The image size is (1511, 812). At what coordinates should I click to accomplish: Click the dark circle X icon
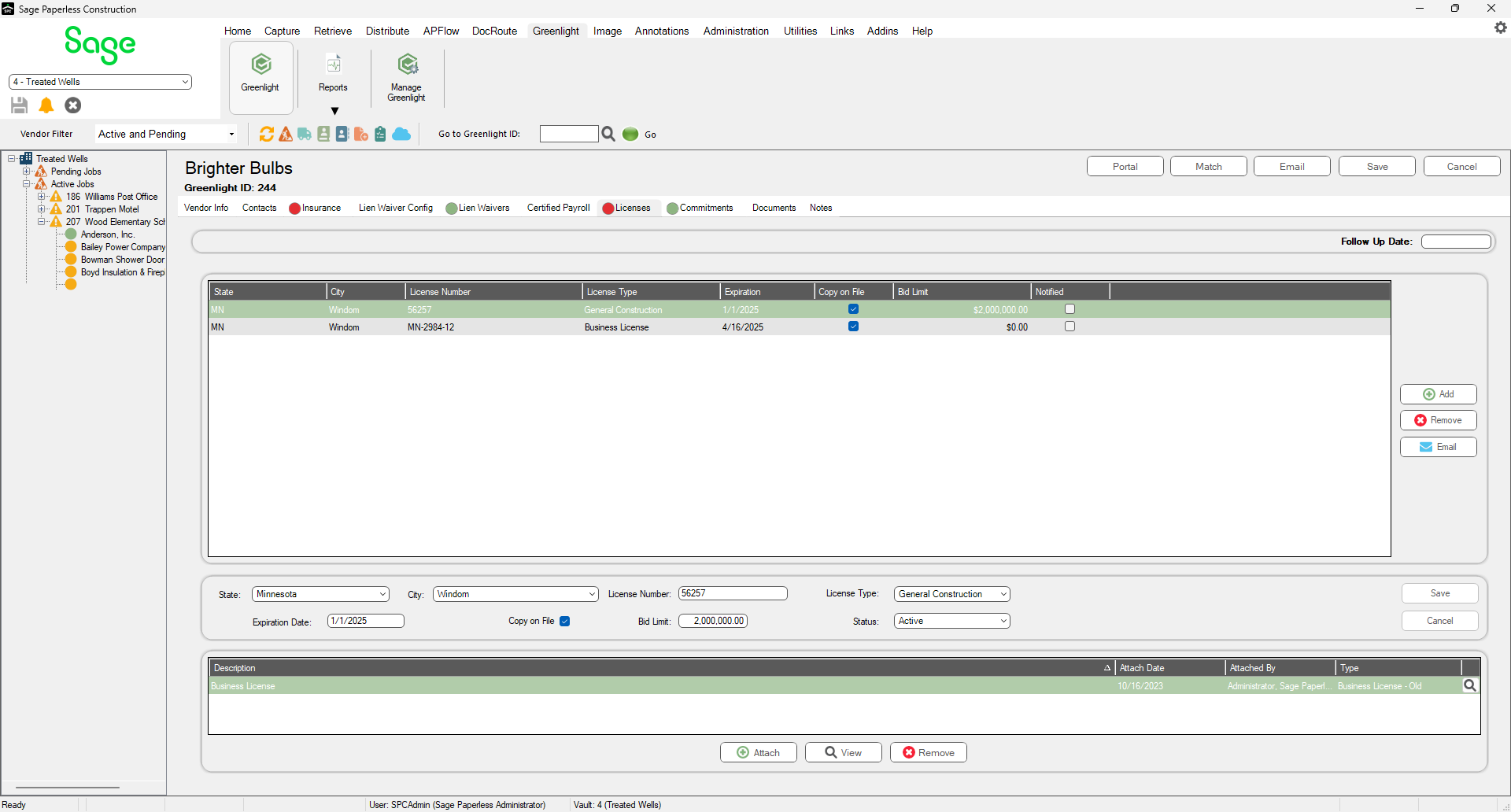click(x=73, y=105)
